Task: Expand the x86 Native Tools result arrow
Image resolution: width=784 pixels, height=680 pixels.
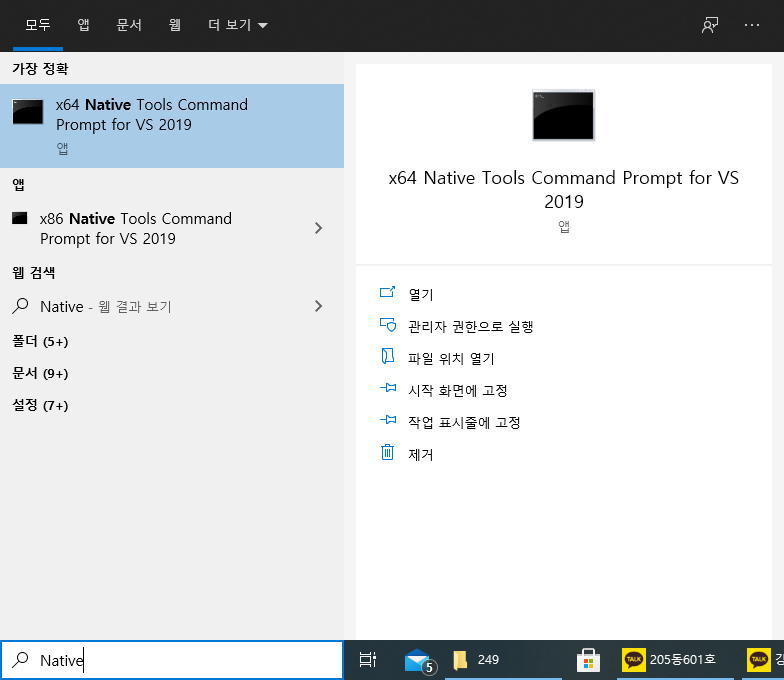Action: pyautogui.click(x=318, y=228)
